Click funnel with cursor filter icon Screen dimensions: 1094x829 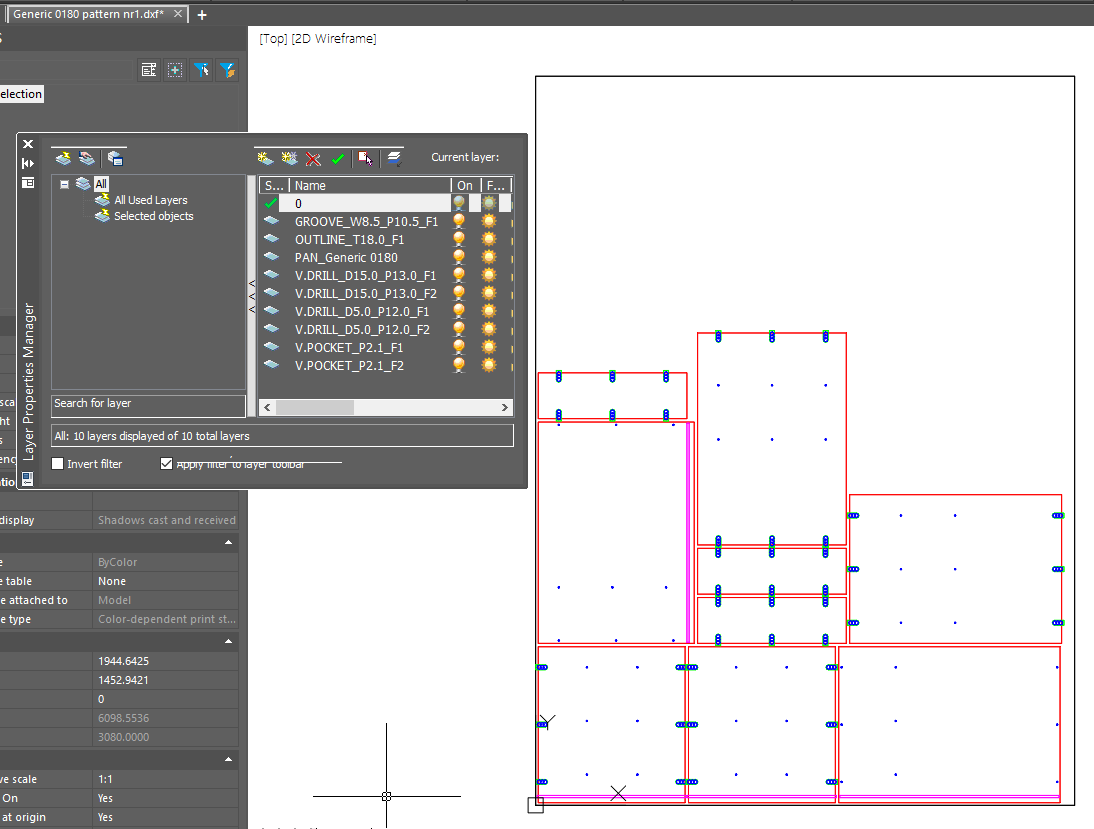202,70
